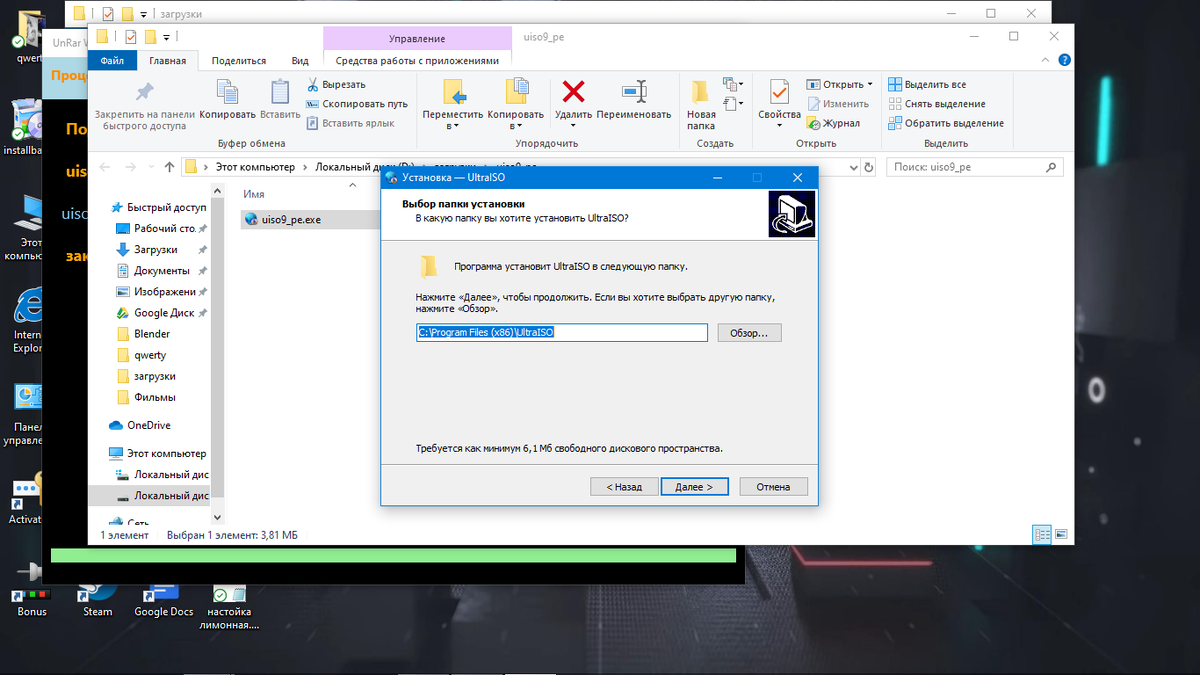This screenshot has width=1200, height=675.
Task: Switch to the Вид ribbon tab
Action: point(300,61)
